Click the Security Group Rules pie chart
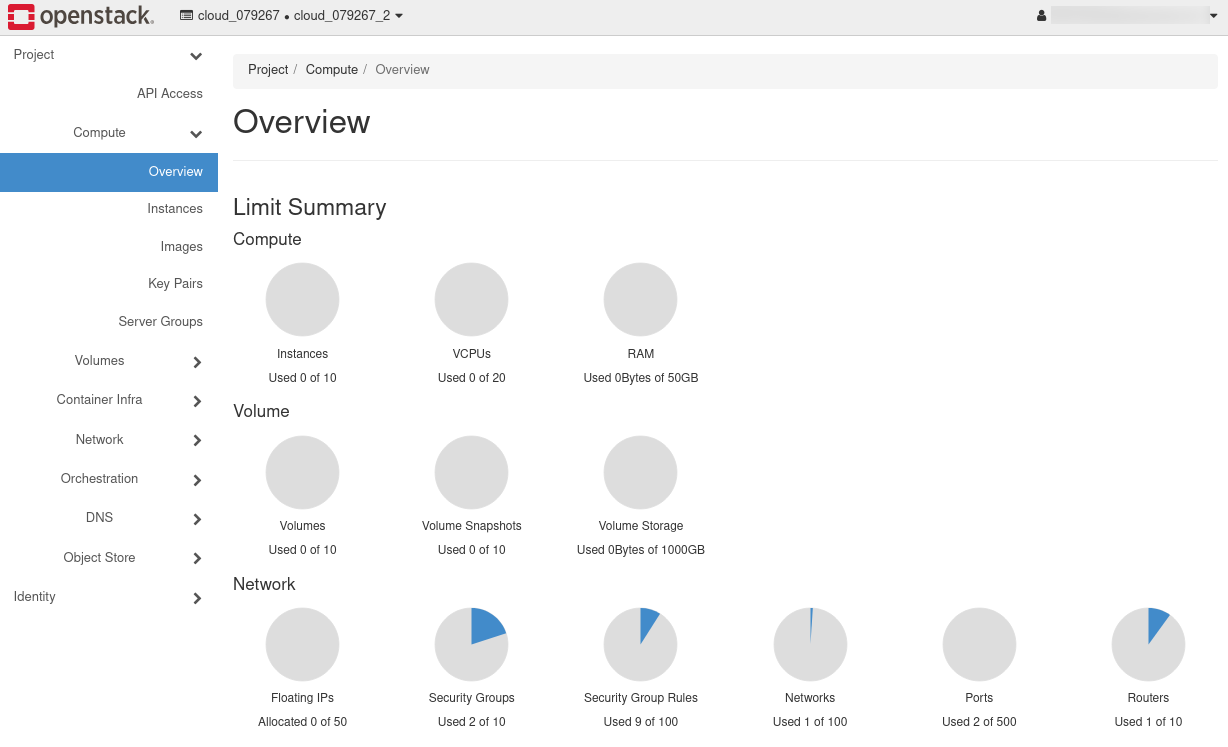Screen dimensions: 1228x747 coord(640,644)
